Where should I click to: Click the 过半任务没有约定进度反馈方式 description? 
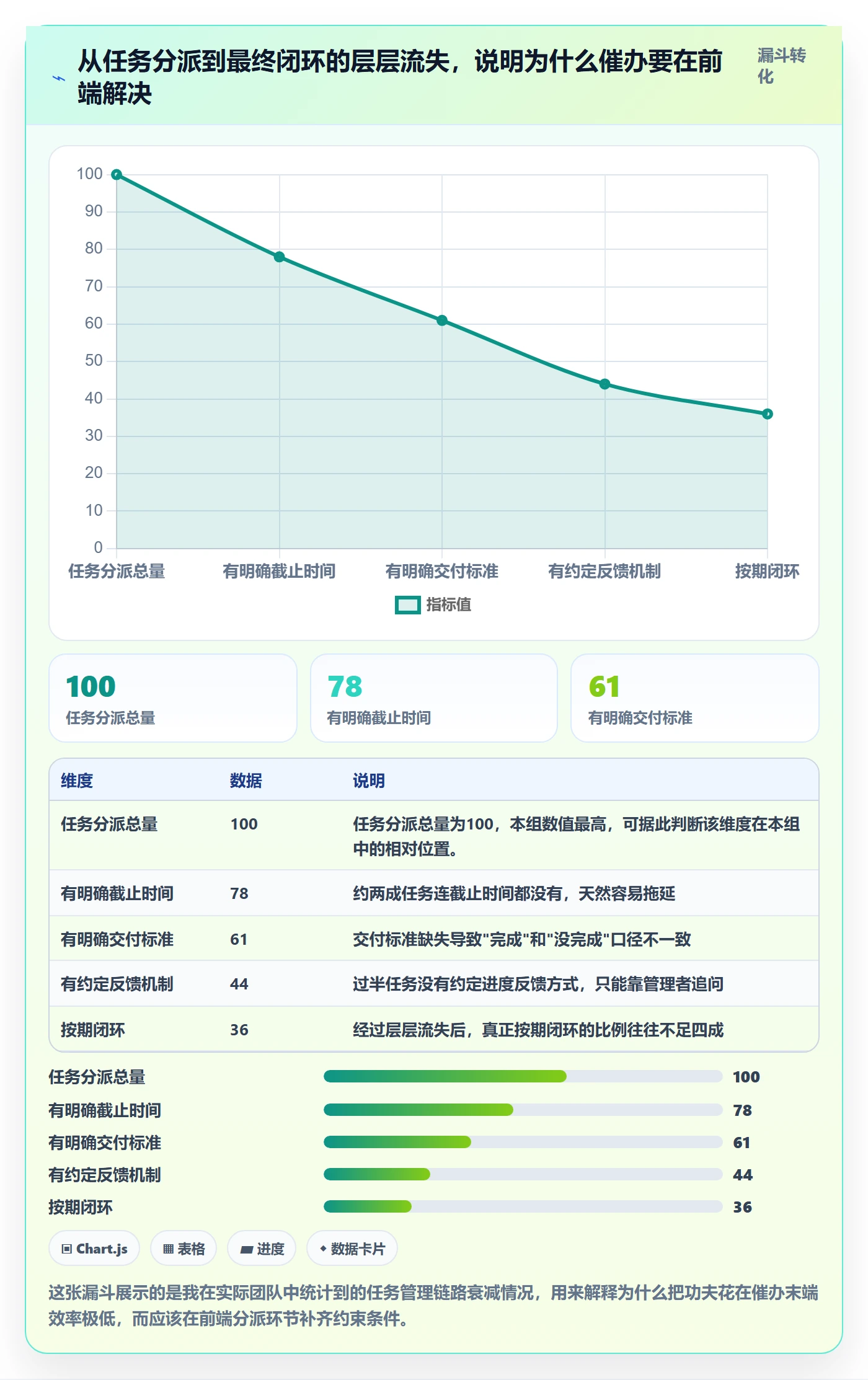[x=538, y=984]
